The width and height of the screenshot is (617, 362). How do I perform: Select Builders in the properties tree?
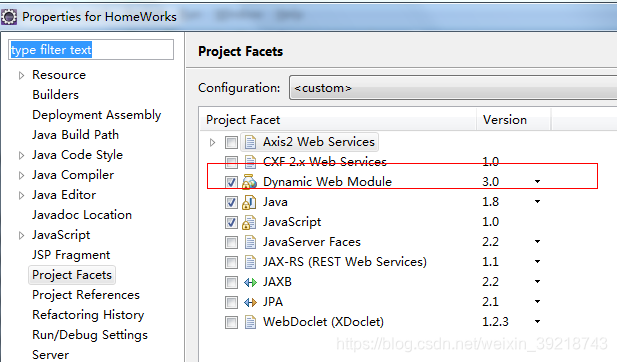click(55, 95)
